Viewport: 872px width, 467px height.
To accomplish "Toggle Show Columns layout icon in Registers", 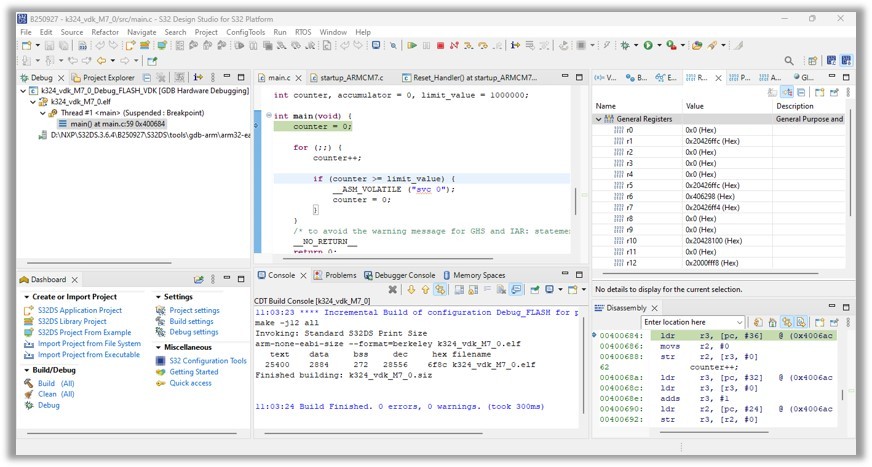I will pyautogui.click(x=787, y=92).
